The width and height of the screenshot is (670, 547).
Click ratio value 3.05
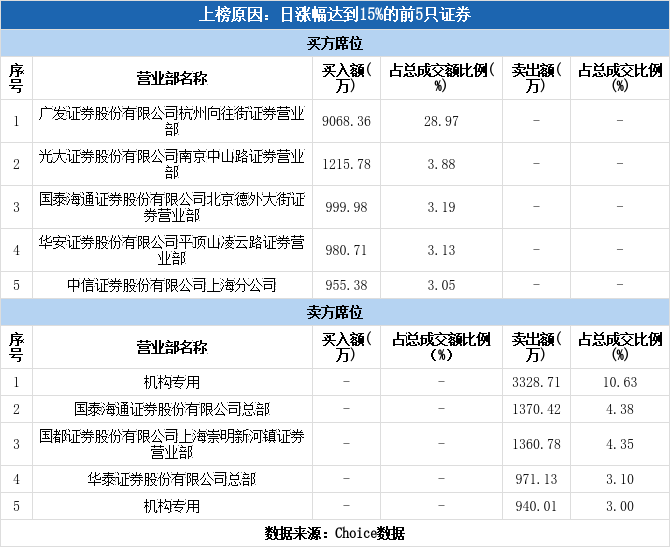(x=441, y=285)
